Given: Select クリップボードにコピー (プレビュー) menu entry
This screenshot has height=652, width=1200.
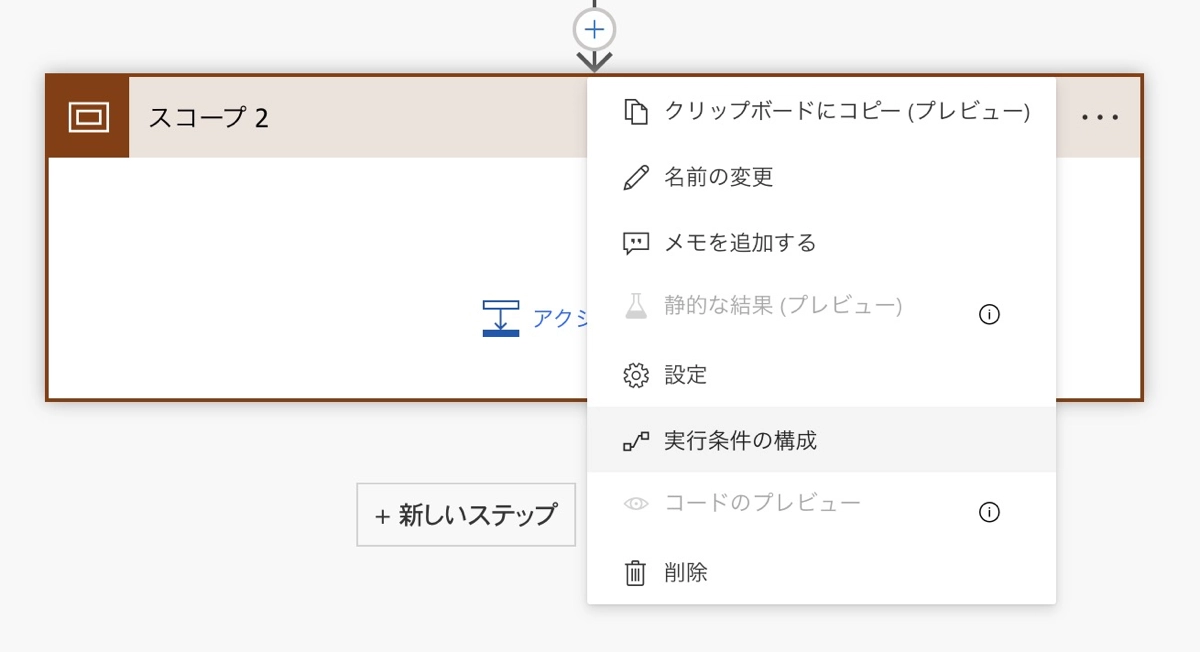Looking at the screenshot, I should coord(846,111).
